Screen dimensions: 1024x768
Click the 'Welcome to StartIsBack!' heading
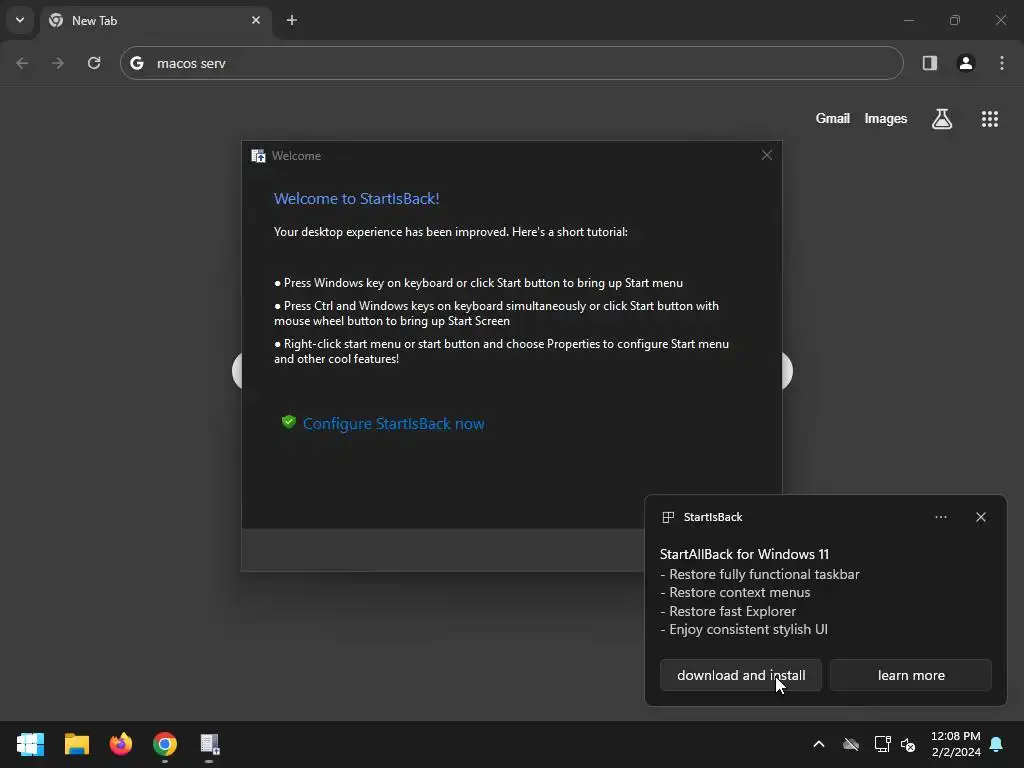coord(357,199)
